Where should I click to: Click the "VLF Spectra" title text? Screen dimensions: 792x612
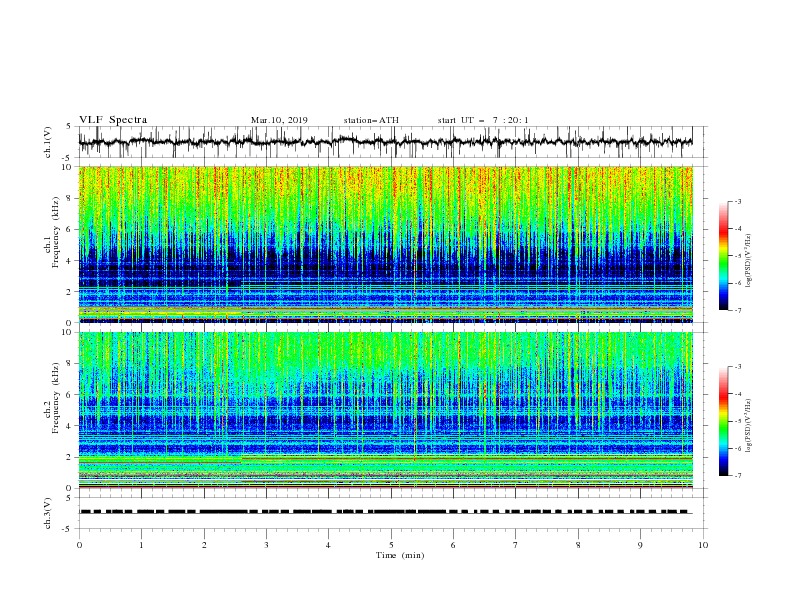click(113, 120)
